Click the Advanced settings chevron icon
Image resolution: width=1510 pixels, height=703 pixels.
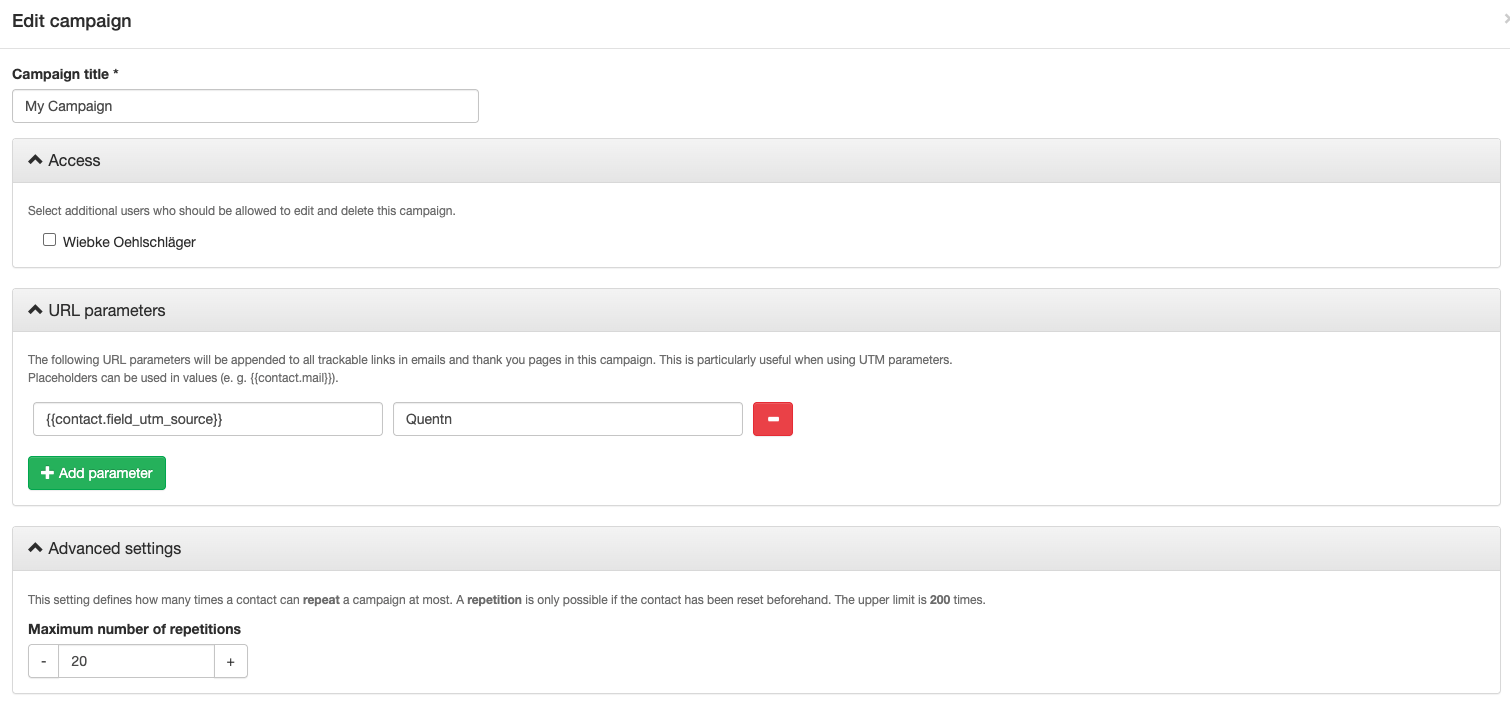35,548
